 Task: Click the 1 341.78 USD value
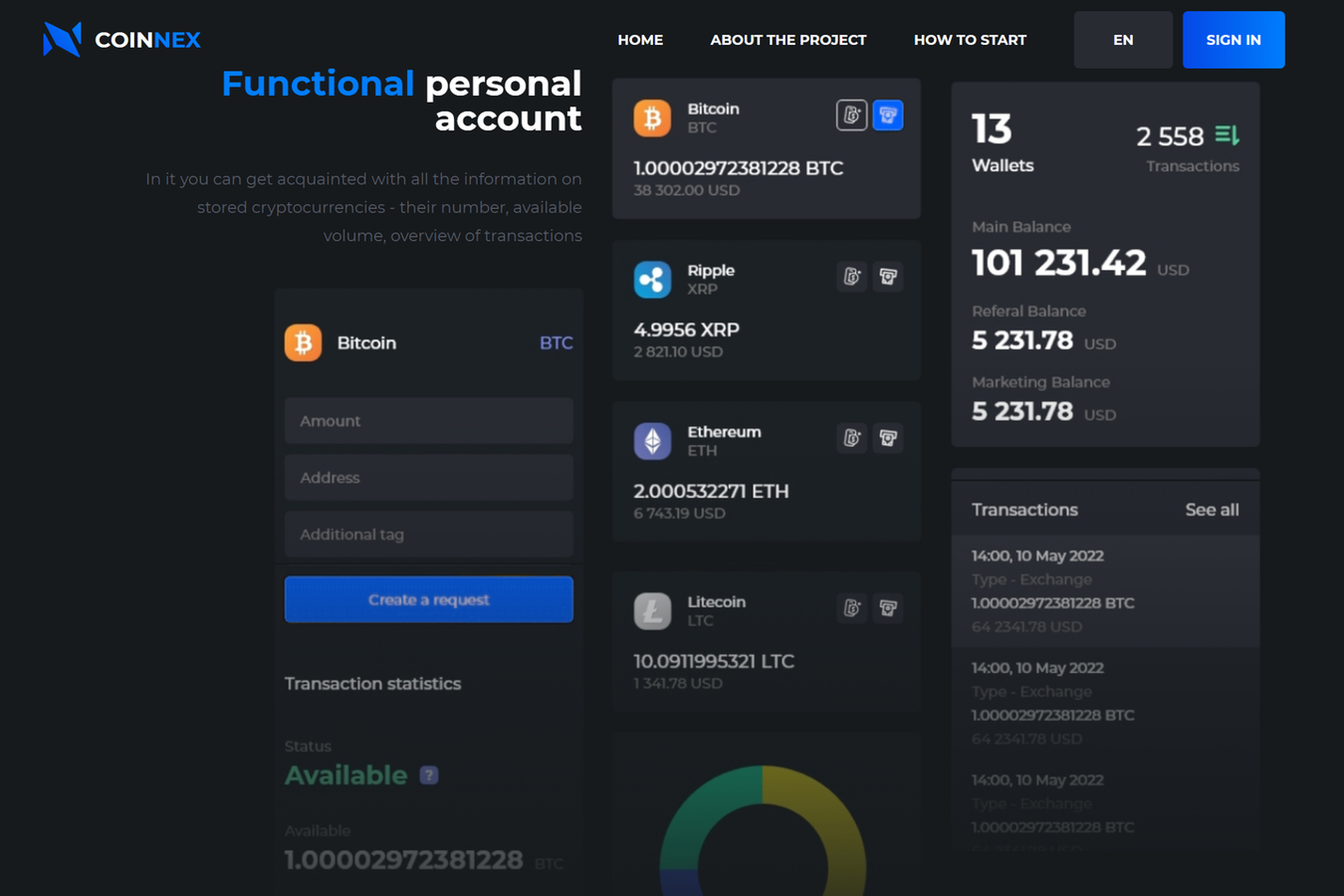pos(678,683)
